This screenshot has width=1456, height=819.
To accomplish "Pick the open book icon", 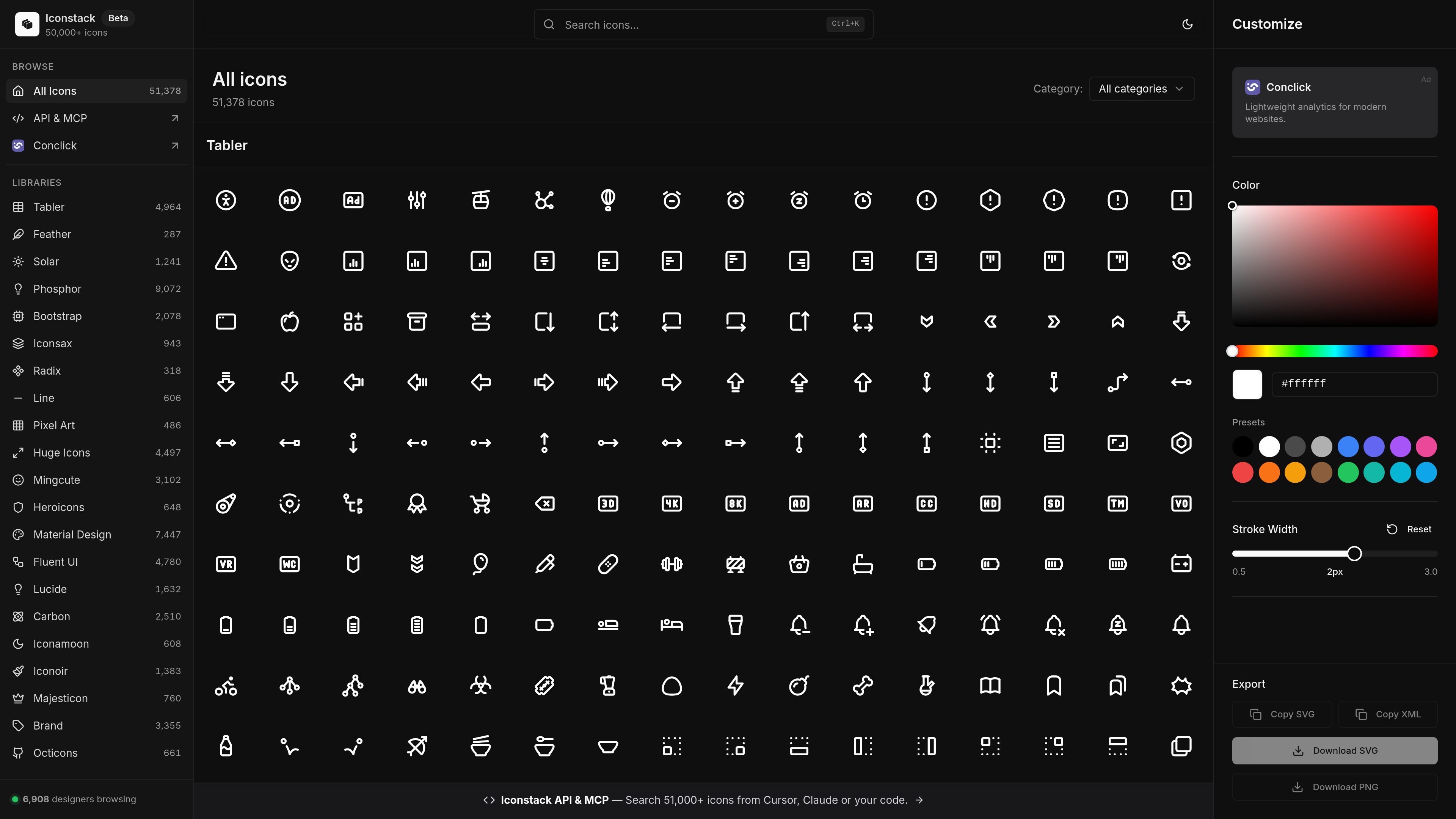I will 990,686.
